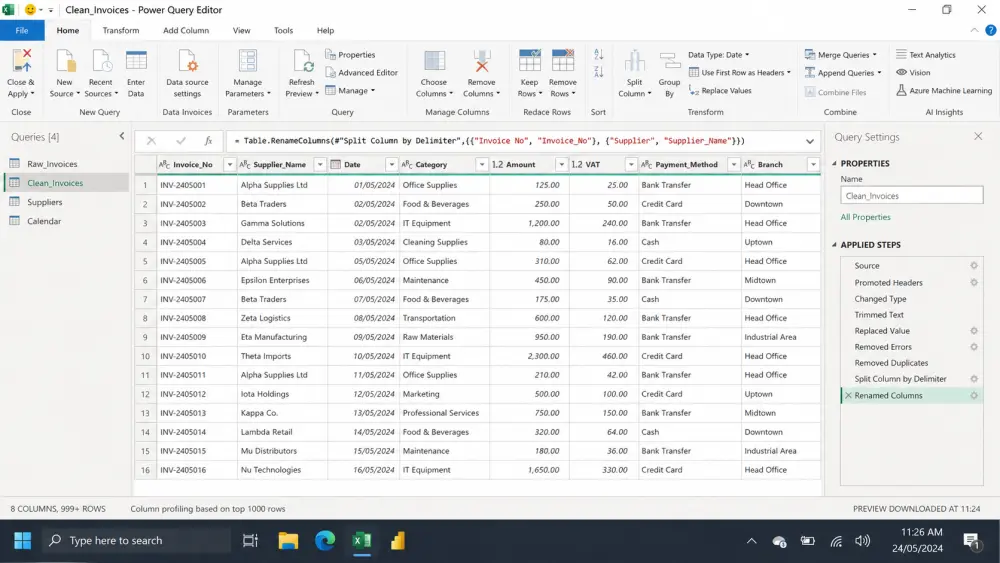
Task: Delete the Renamed Columns step with X
Action: (x=848, y=395)
